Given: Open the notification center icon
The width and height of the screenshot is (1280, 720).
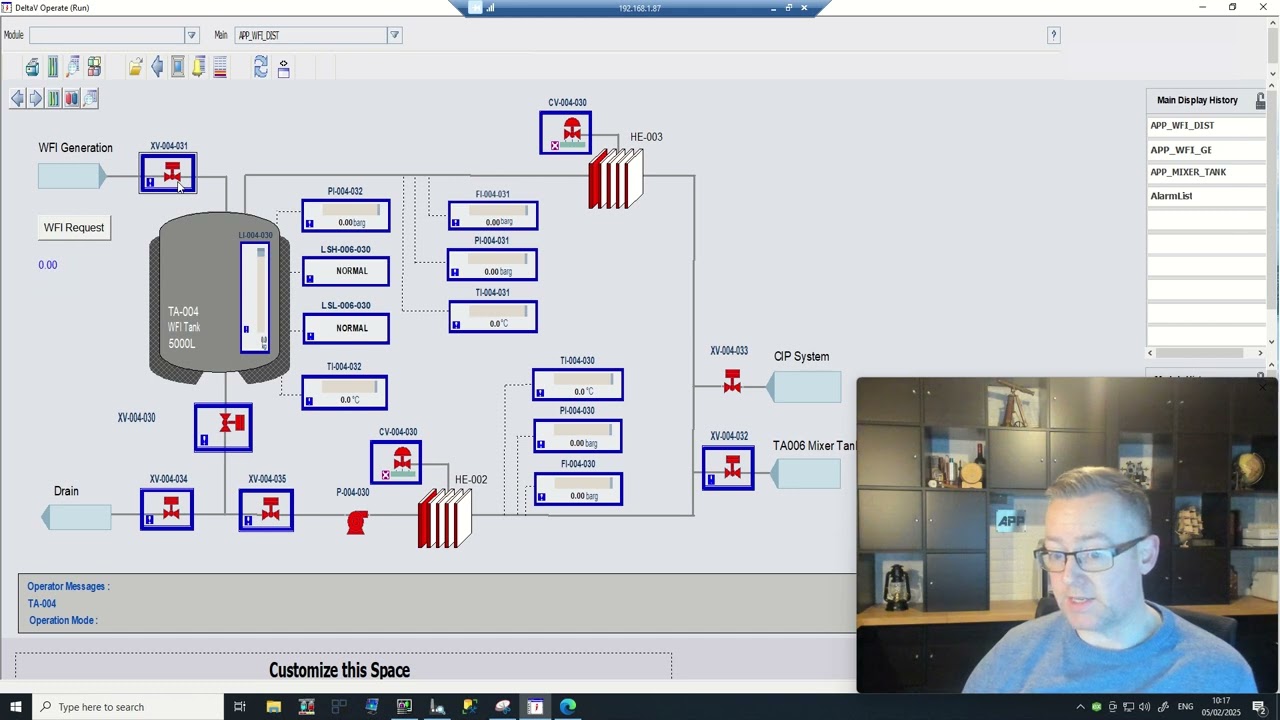Looking at the screenshot, I should click(x=1259, y=707).
